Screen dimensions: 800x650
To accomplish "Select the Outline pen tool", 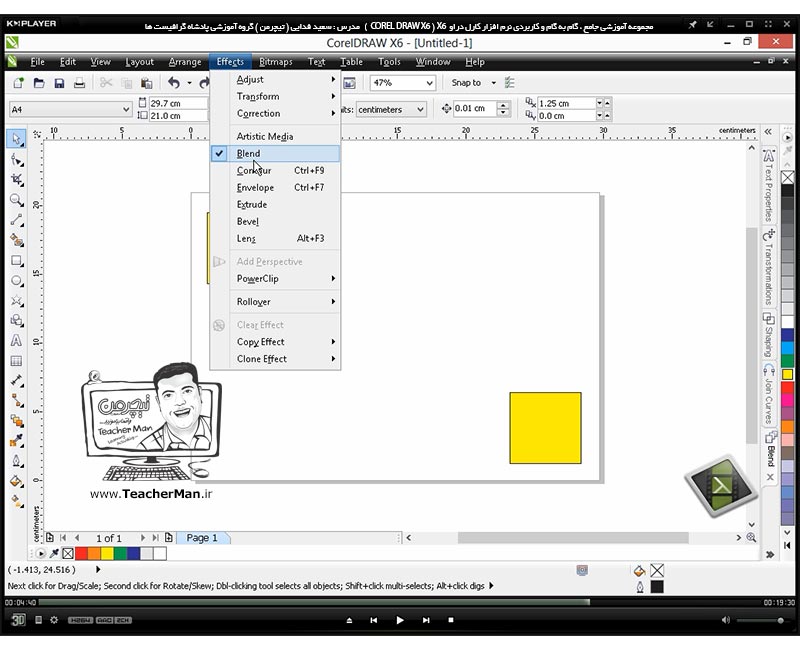I will (16, 461).
